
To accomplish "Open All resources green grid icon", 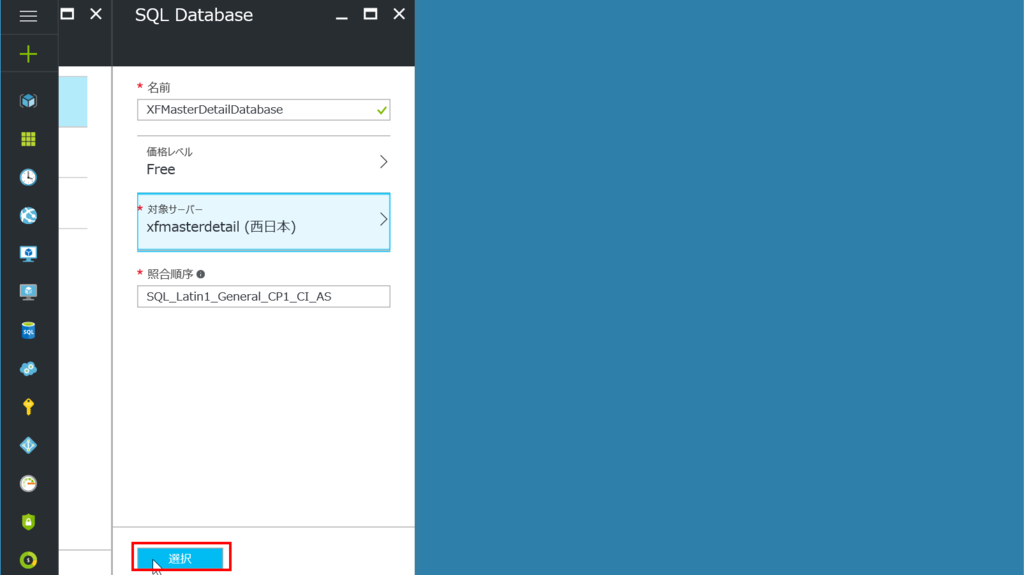I will click(x=28, y=139).
